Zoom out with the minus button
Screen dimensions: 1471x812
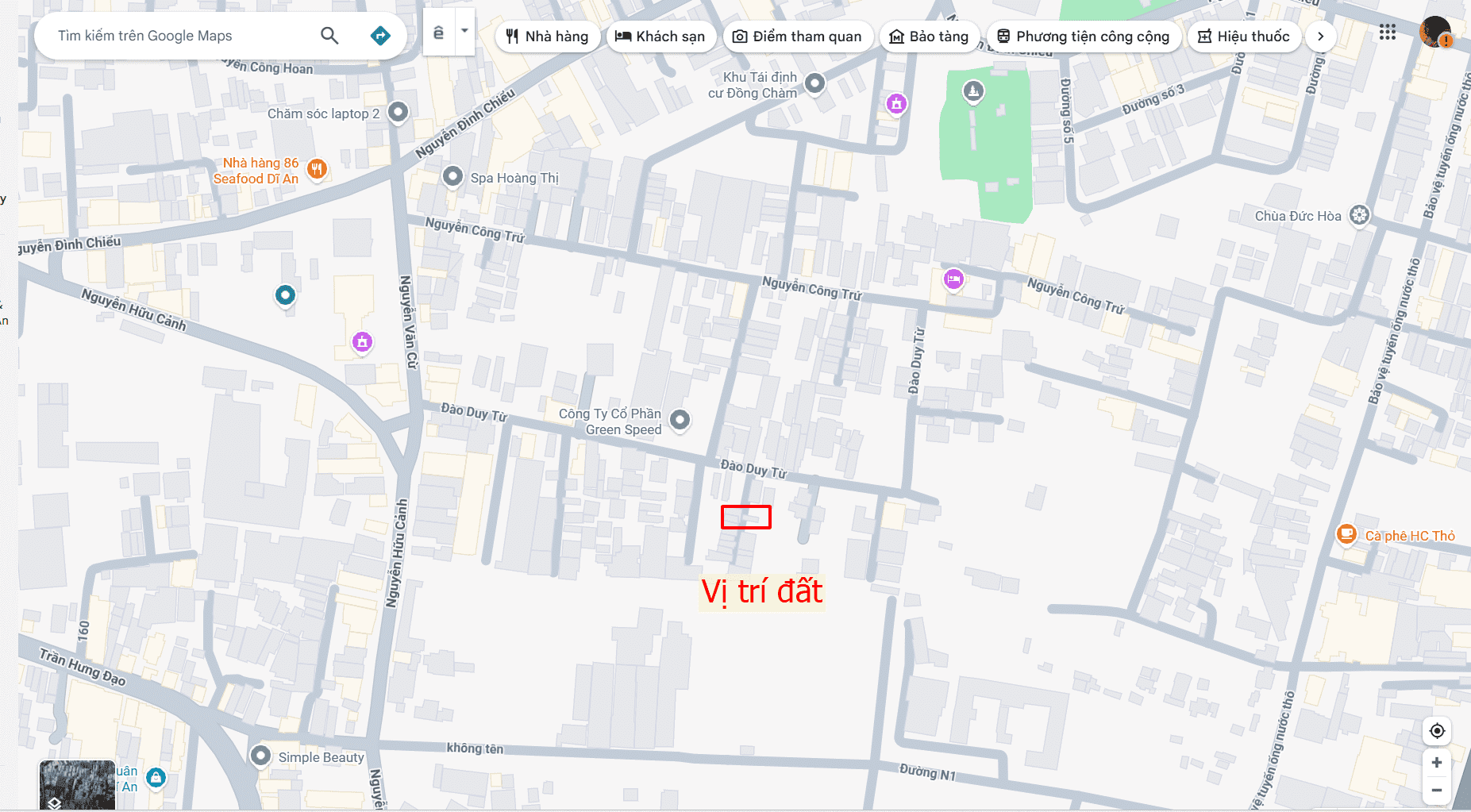(x=1437, y=790)
